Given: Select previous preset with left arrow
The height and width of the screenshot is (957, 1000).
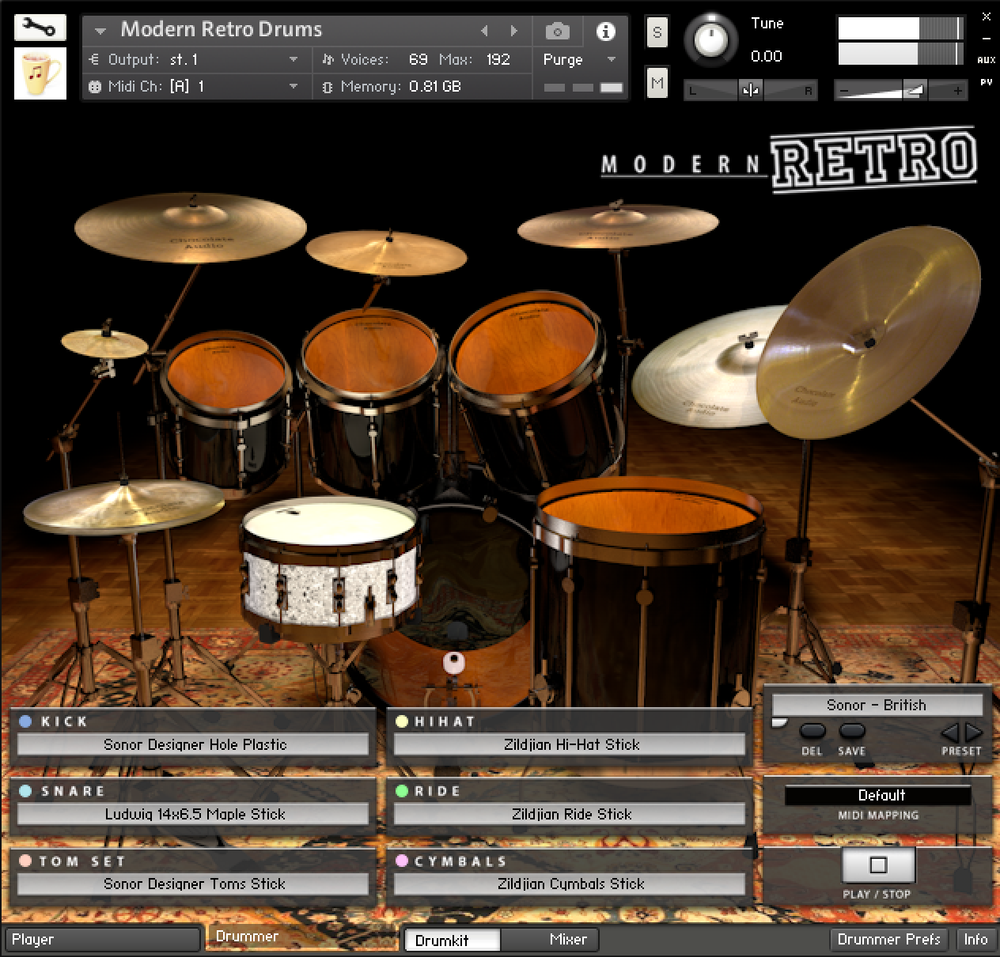Looking at the screenshot, I should pyautogui.click(x=950, y=732).
